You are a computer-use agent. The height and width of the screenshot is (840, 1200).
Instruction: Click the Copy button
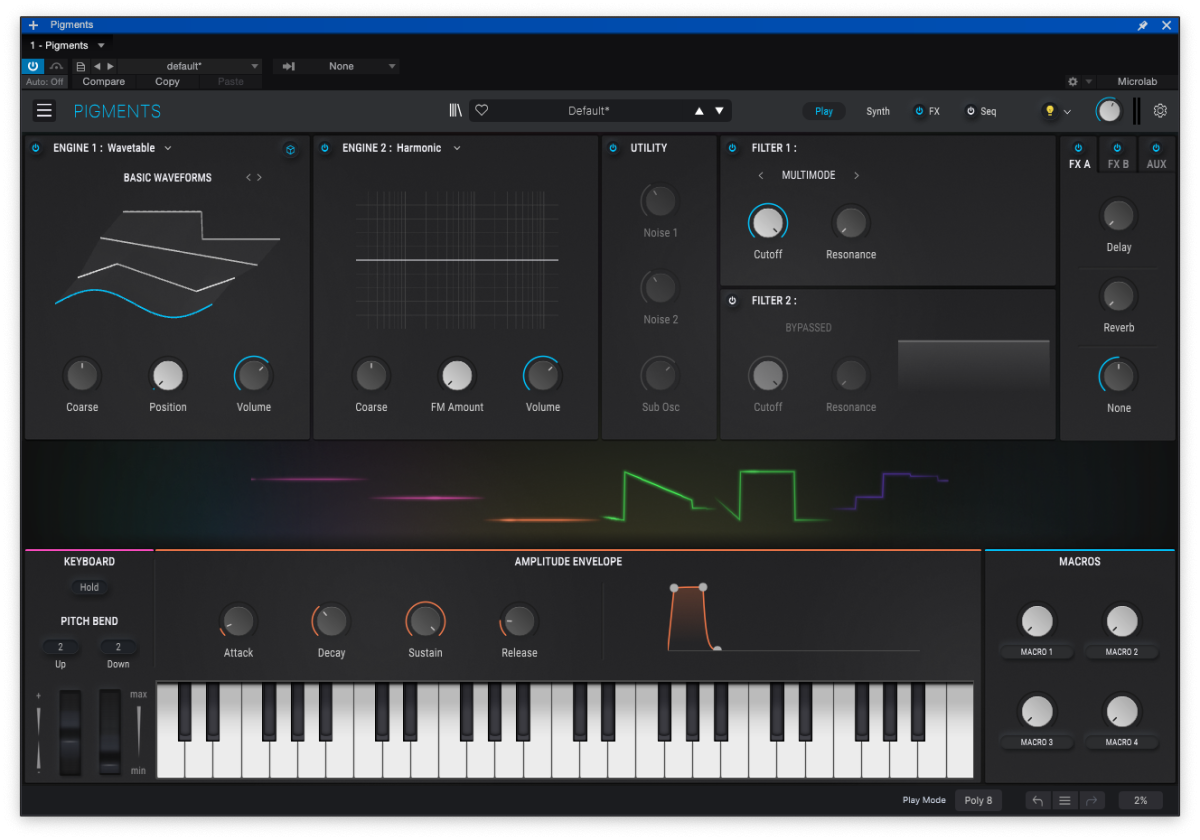pyautogui.click(x=167, y=82)
